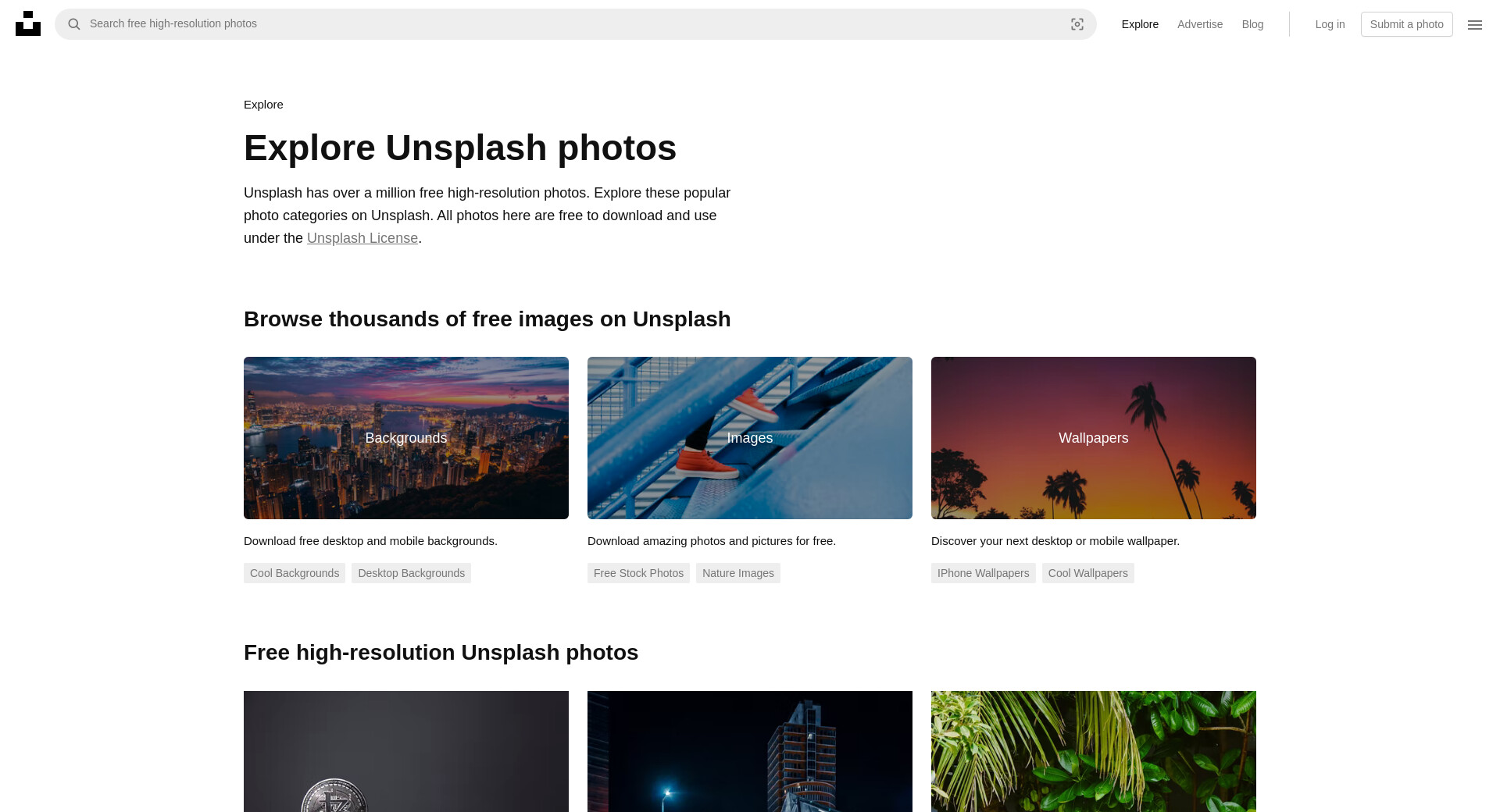Open the hamburger menu icon
This screenshot has width=1500, height=812.
click(x=1475, y=25)
